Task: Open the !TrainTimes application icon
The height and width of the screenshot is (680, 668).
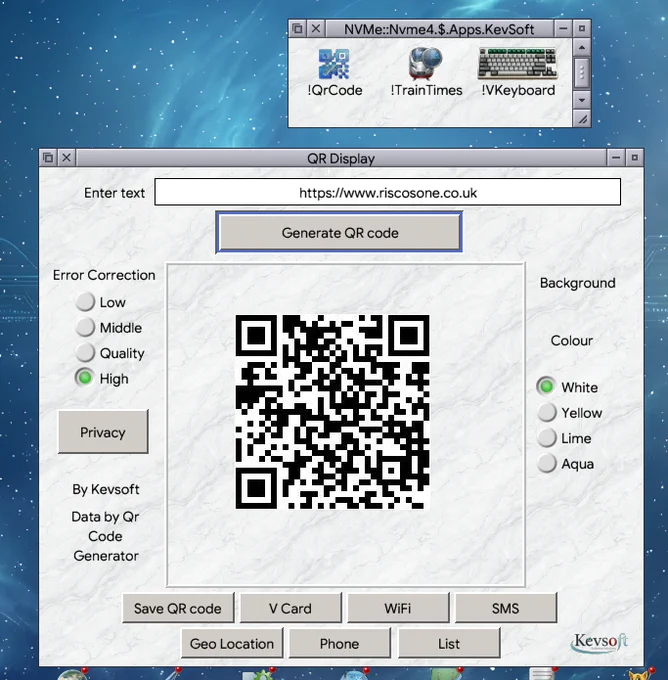Action: pyautogui.click(x=426, y=73)
